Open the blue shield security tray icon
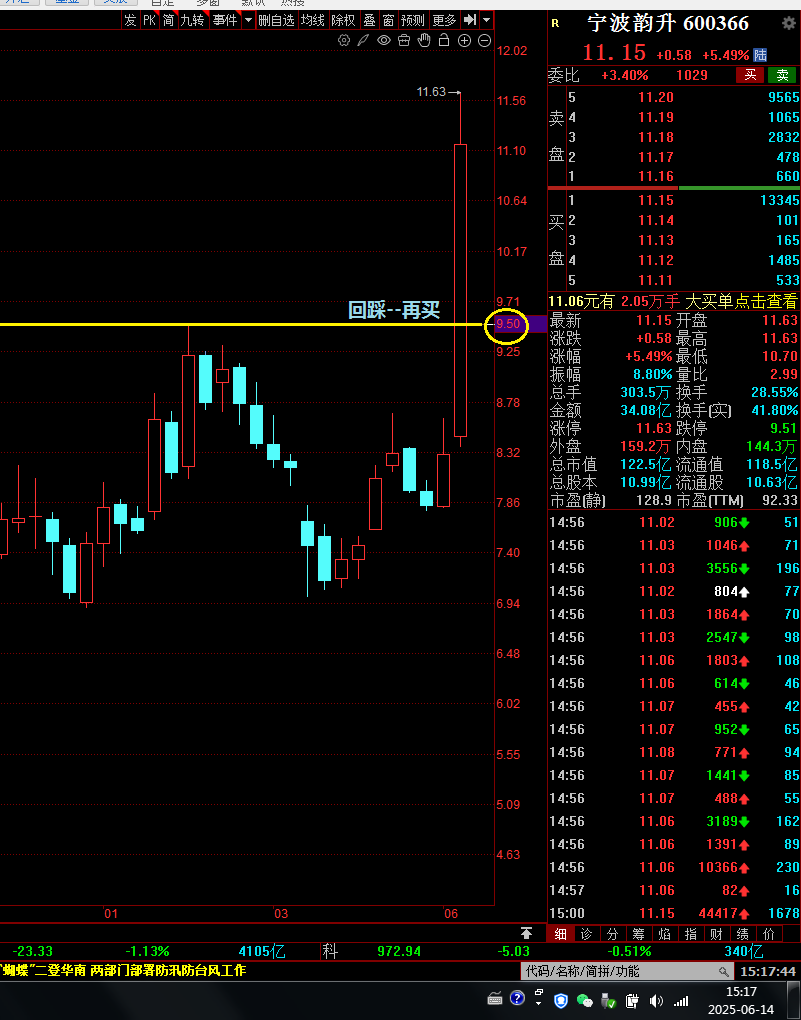Image resolution: width=801 pixels, height=1020 pixels. click(561, 1000)
